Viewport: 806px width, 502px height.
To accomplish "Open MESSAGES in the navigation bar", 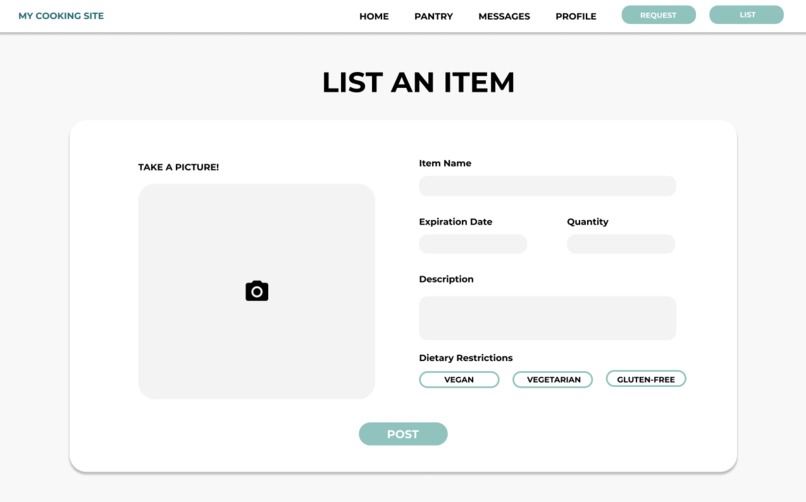I will (504, 16).
